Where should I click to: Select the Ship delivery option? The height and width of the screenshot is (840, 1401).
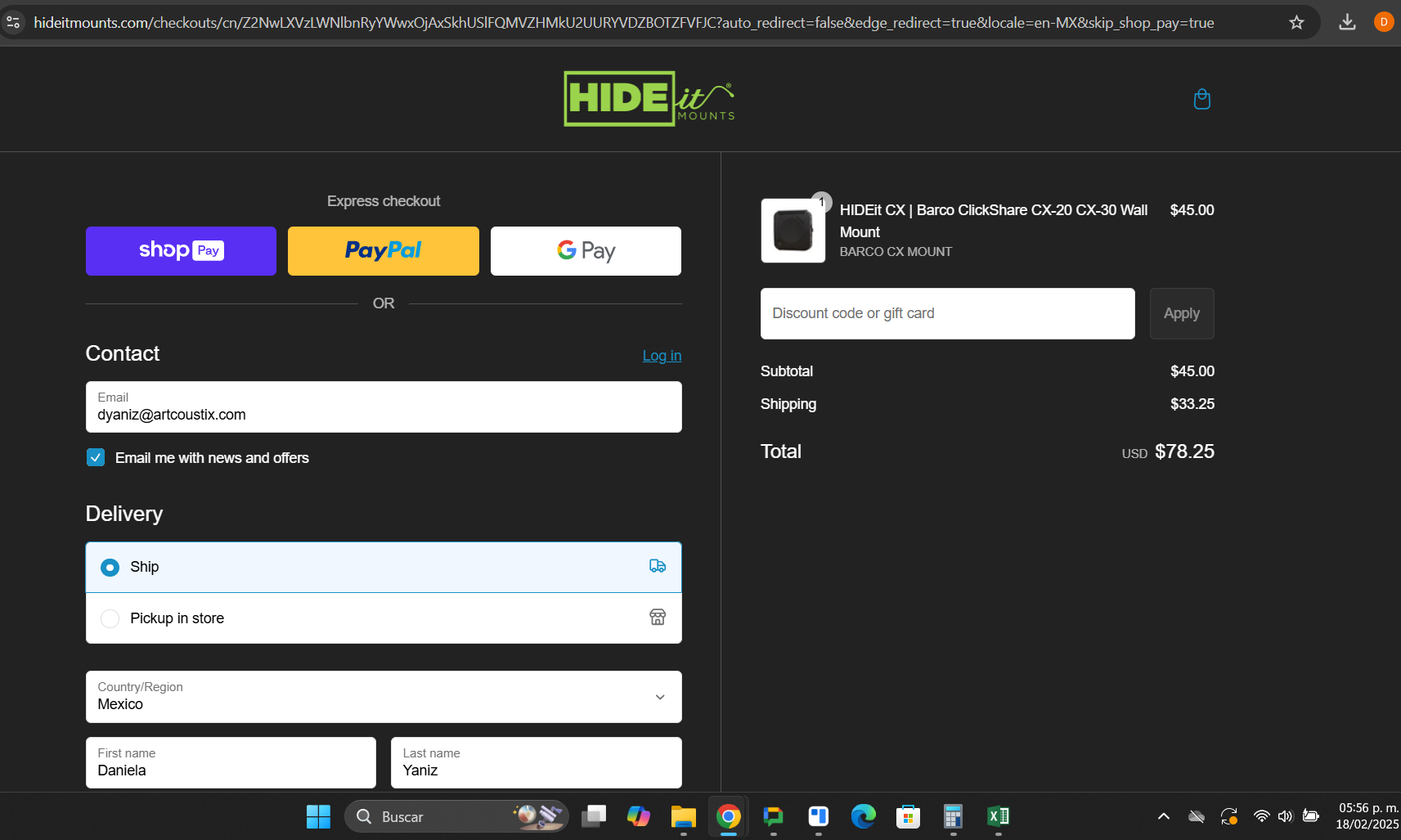tap(384, 567)
